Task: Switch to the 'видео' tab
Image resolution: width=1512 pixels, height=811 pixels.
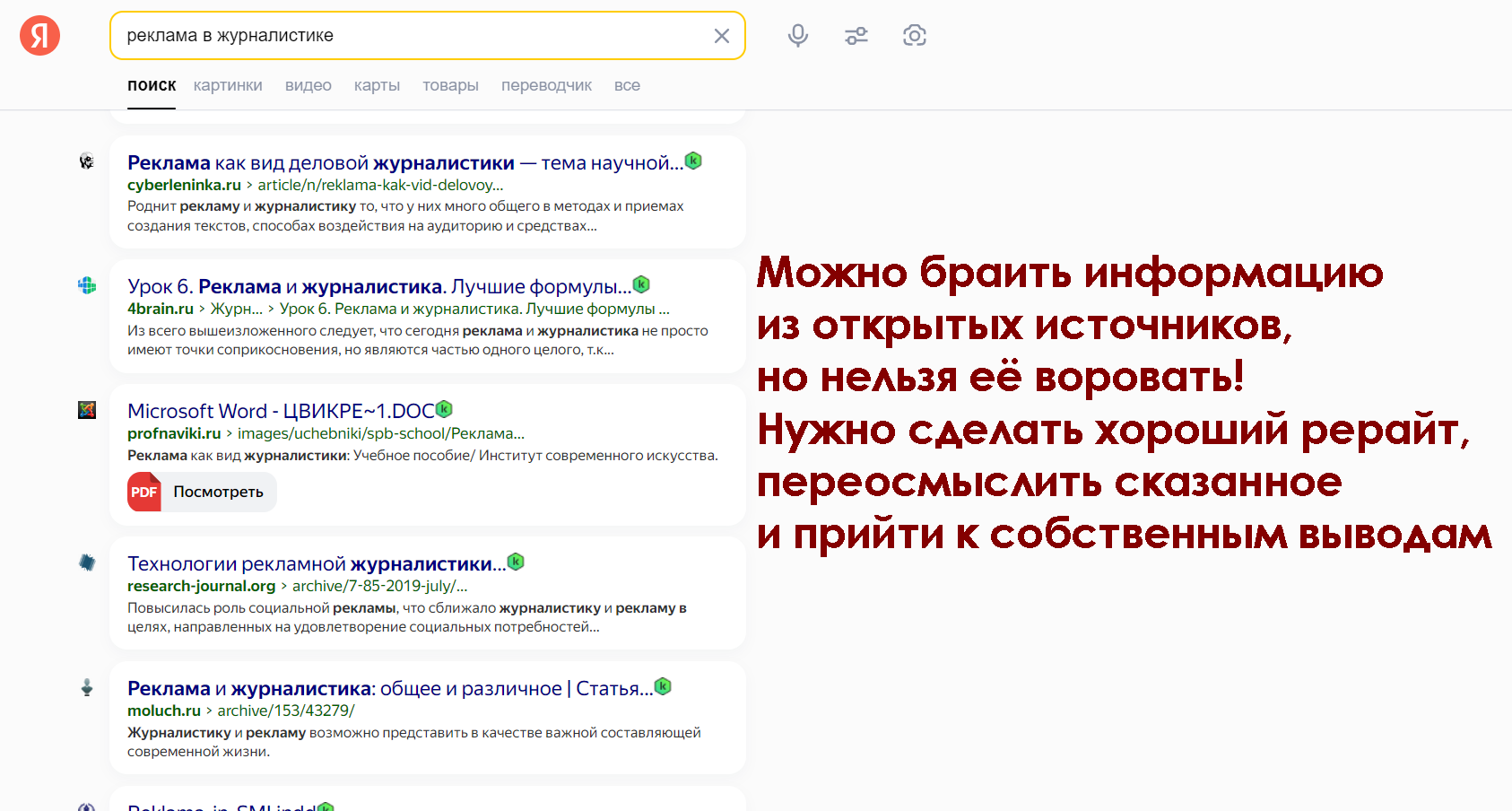Action: [x=308, y=85]
